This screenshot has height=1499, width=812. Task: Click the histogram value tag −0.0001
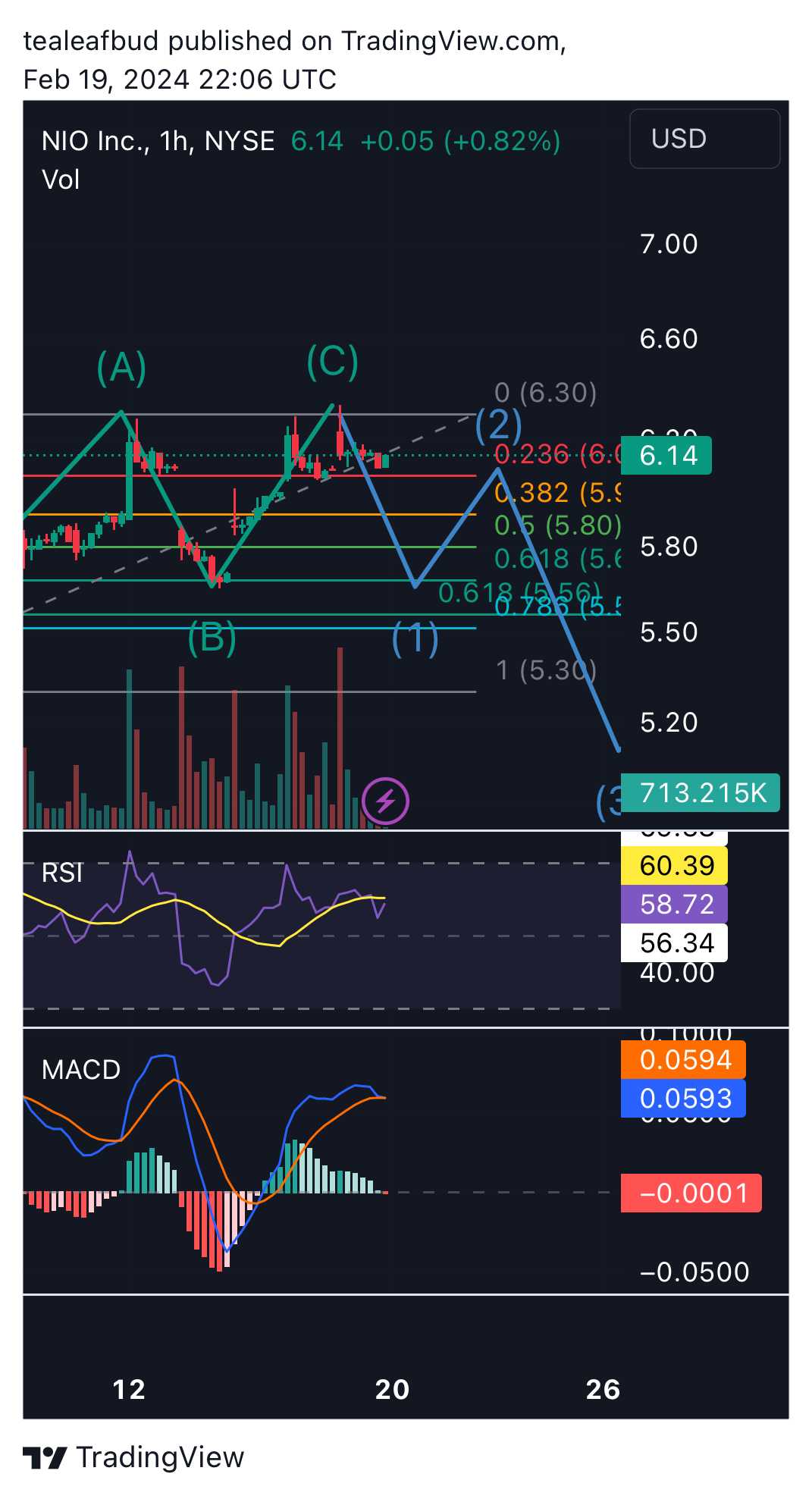691,1193
